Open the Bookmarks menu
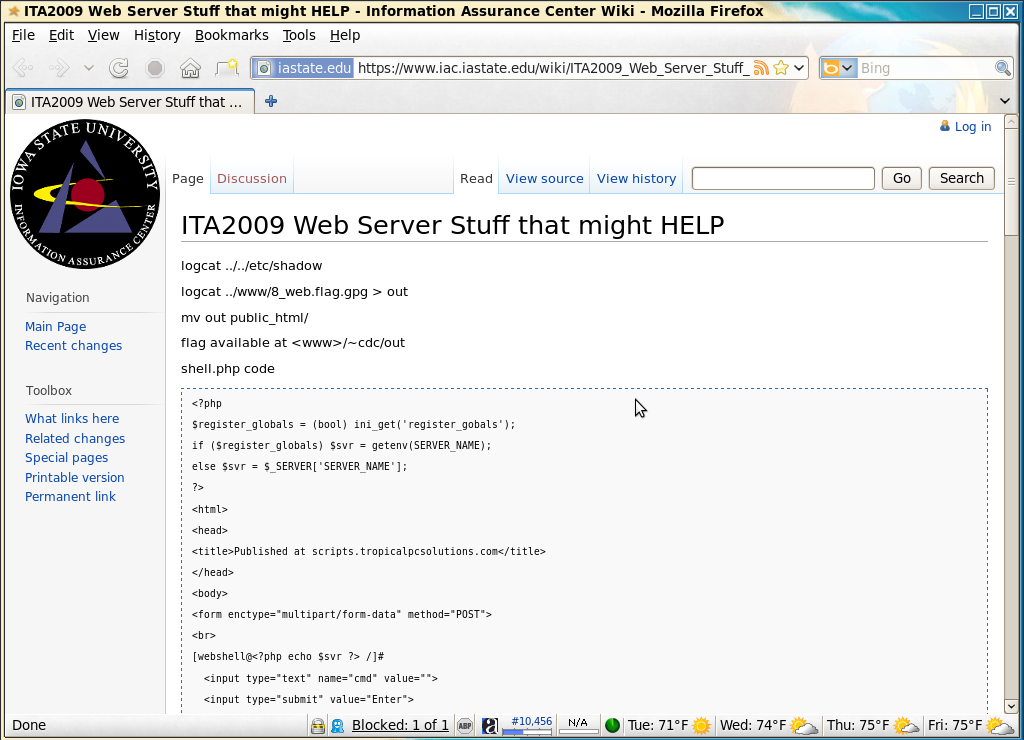The width and height of the screenshot is (1024, 740). click(232, 35)
